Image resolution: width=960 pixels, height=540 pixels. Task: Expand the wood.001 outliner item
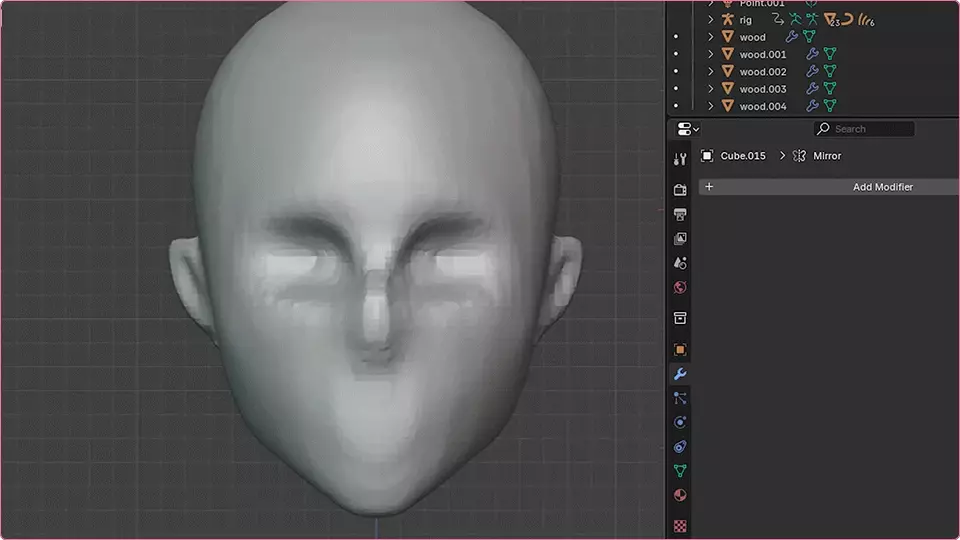point(711,54)
